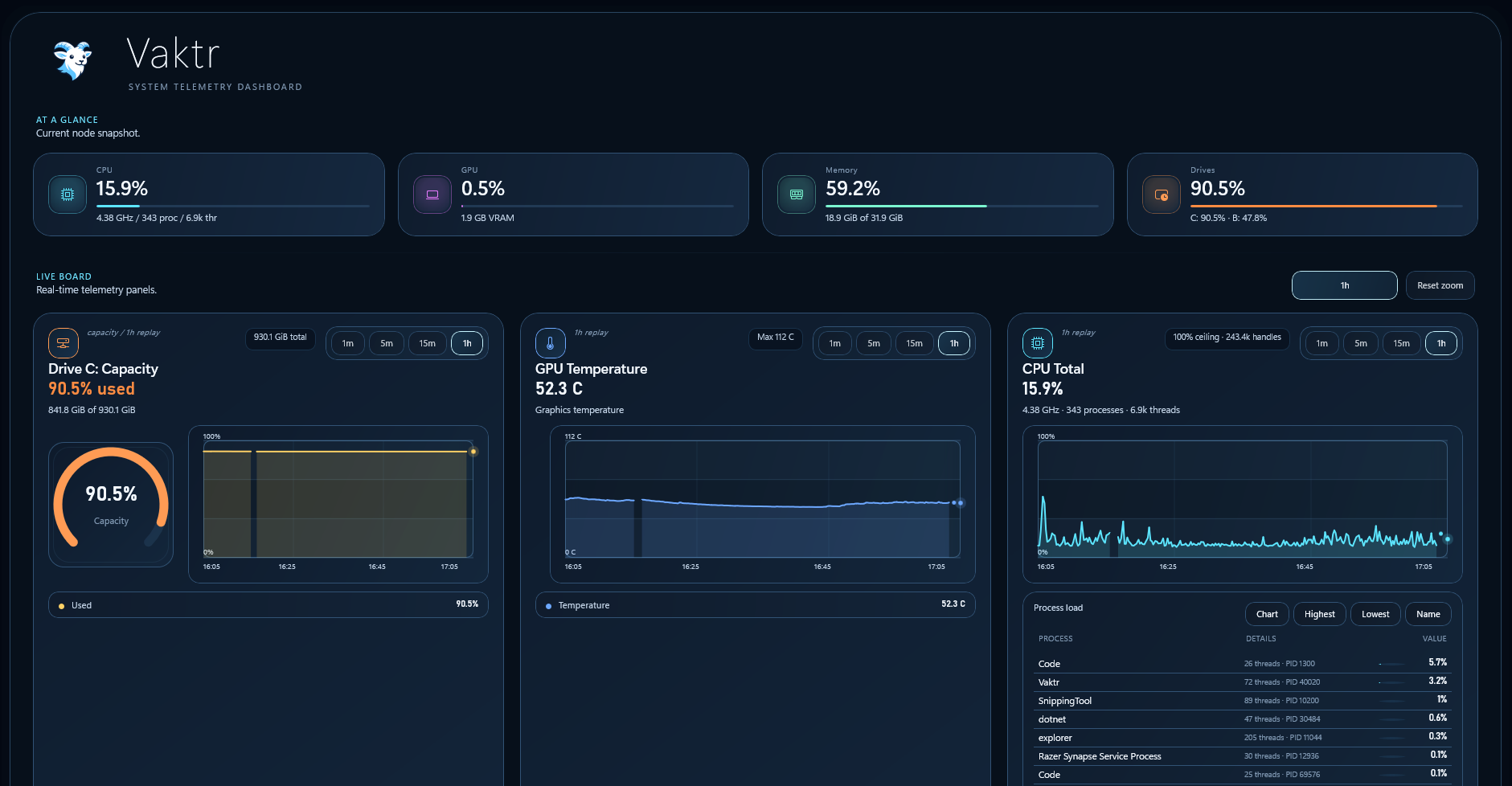Click the global 1h timeframe button
The image size is (1512, 786).
point(1344,285)
